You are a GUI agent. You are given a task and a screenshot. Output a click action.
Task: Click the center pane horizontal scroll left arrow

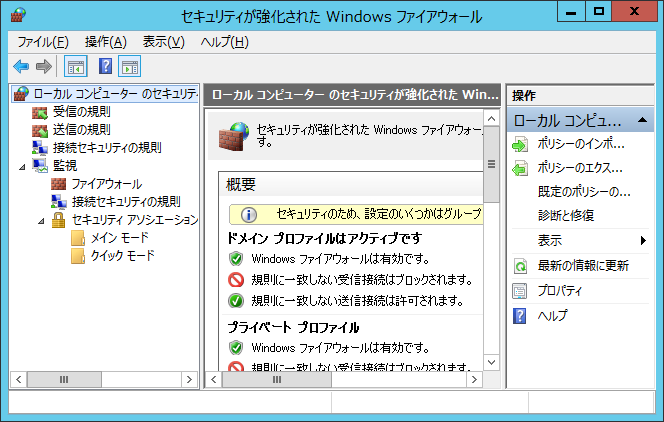pyautogui.click(x=214, y=379)
